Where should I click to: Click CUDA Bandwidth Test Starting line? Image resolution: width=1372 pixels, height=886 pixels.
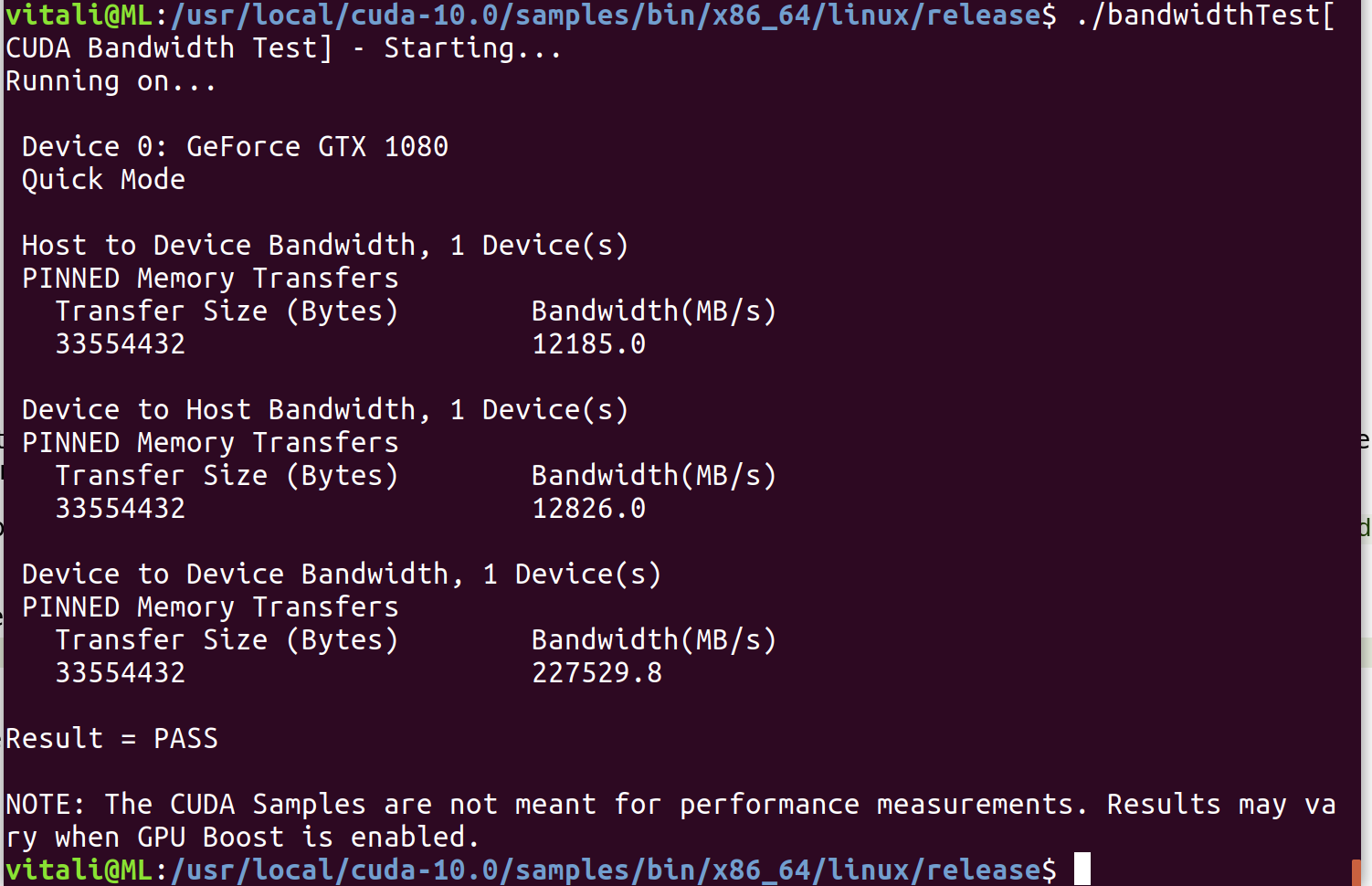point(283,48)
